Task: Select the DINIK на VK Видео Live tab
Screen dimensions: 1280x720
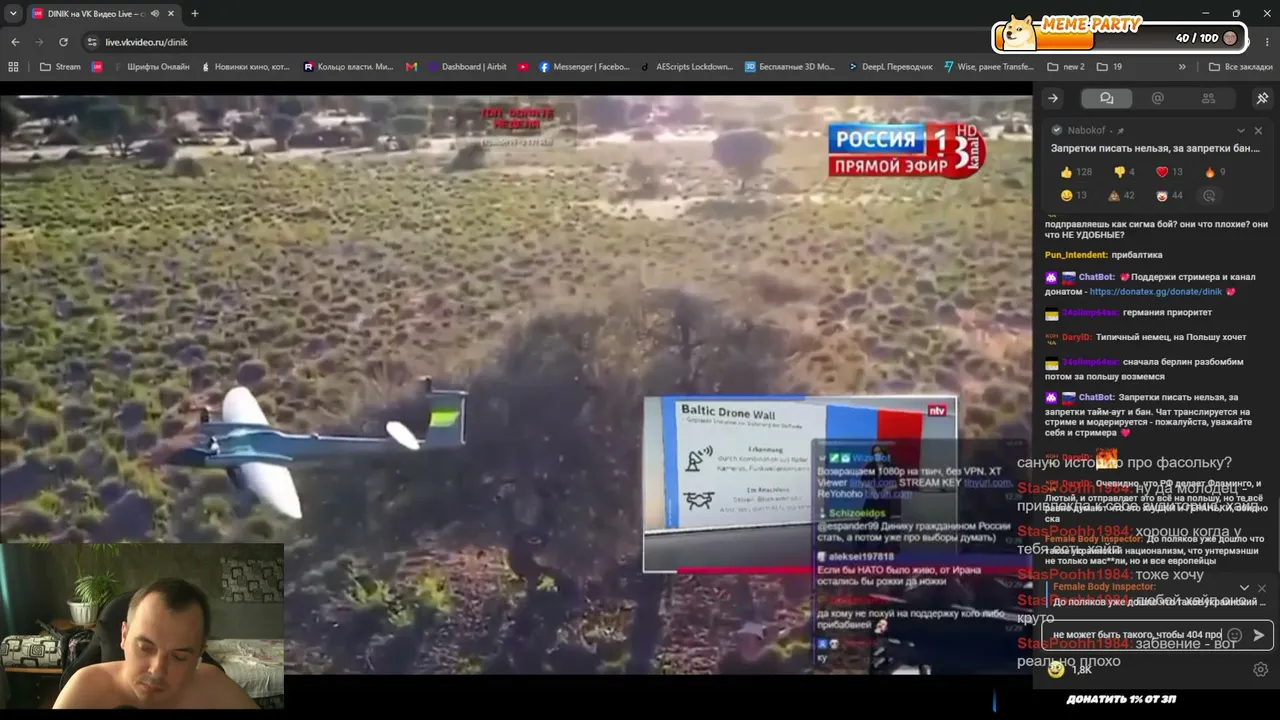Action: (102, 14)
